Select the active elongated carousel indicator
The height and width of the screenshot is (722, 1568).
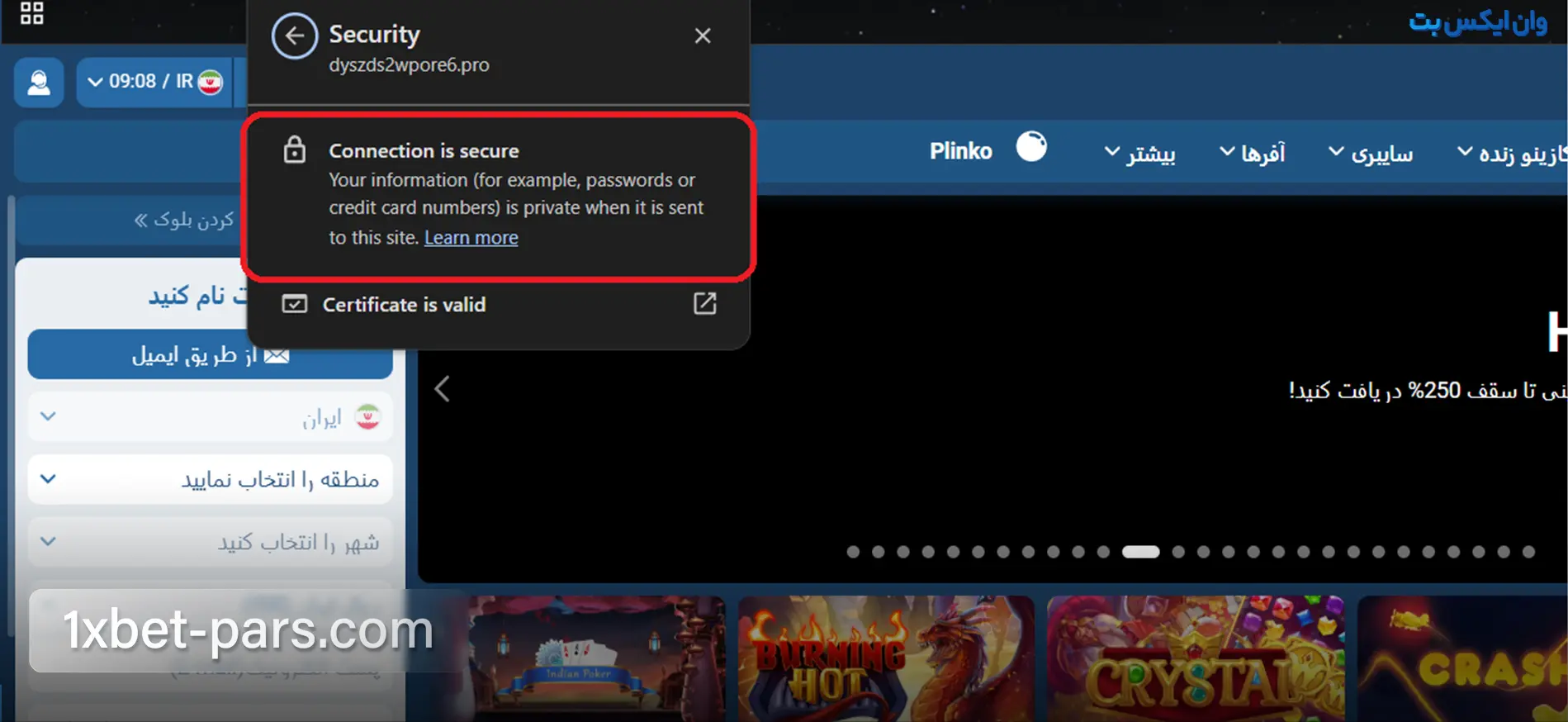point(1140,552)
